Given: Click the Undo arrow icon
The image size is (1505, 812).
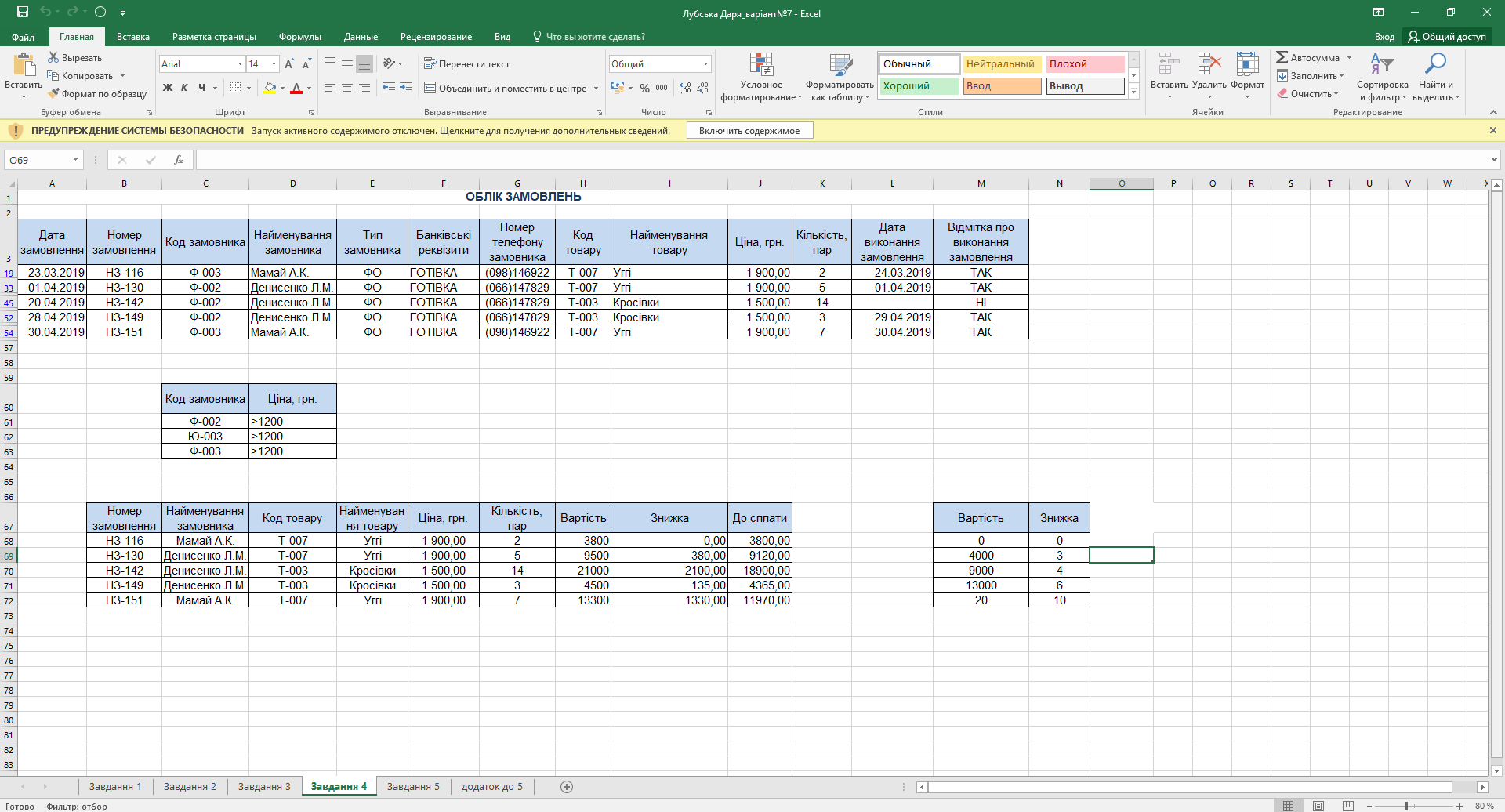Looking at the screenshot, I should tap(45, 12).
